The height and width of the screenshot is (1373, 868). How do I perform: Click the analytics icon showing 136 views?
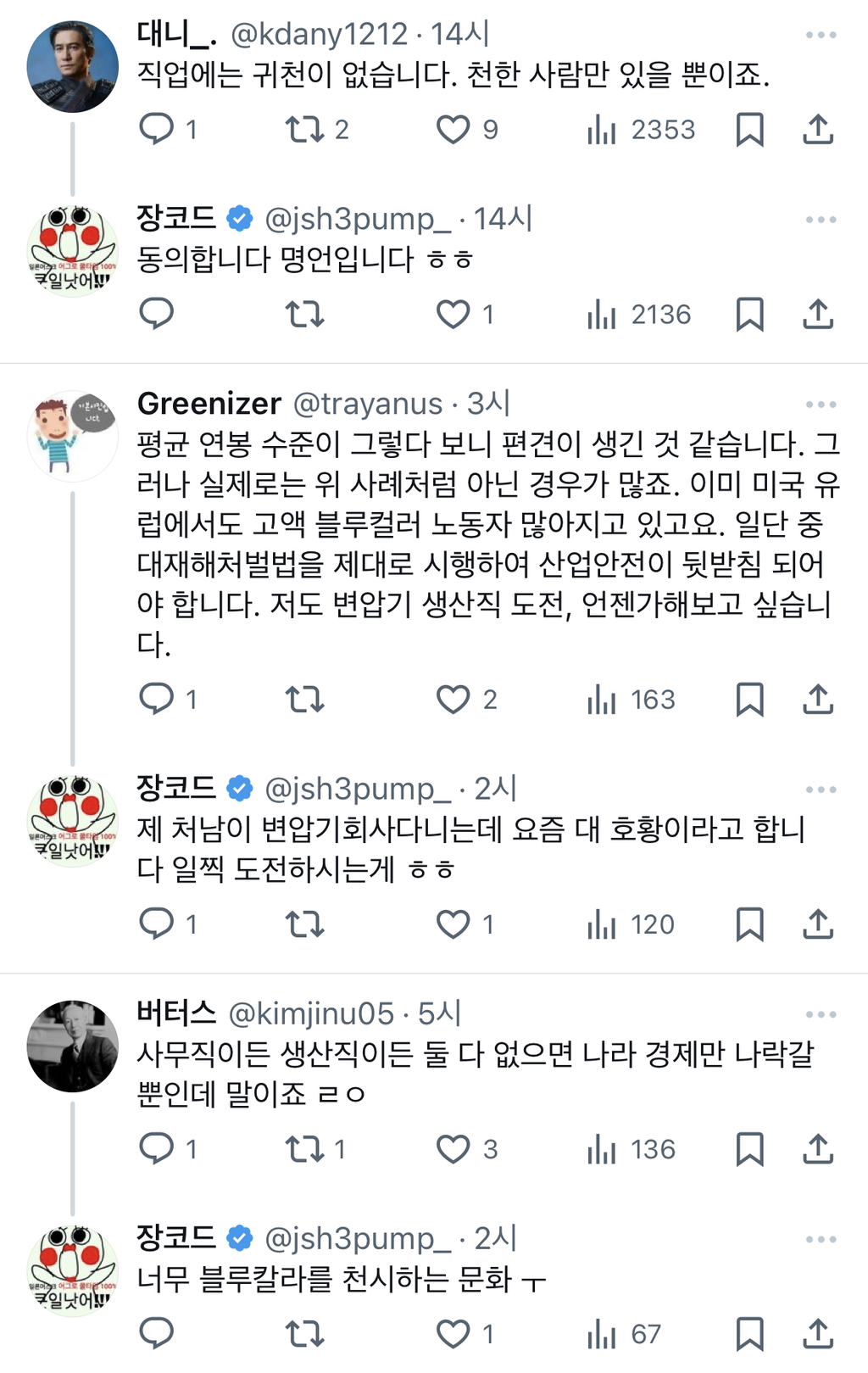[x=604, y=1151]
